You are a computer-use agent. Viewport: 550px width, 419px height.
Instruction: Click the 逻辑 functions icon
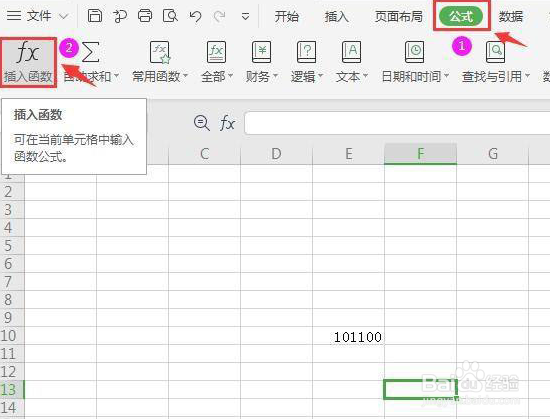(x=306, y=52)
